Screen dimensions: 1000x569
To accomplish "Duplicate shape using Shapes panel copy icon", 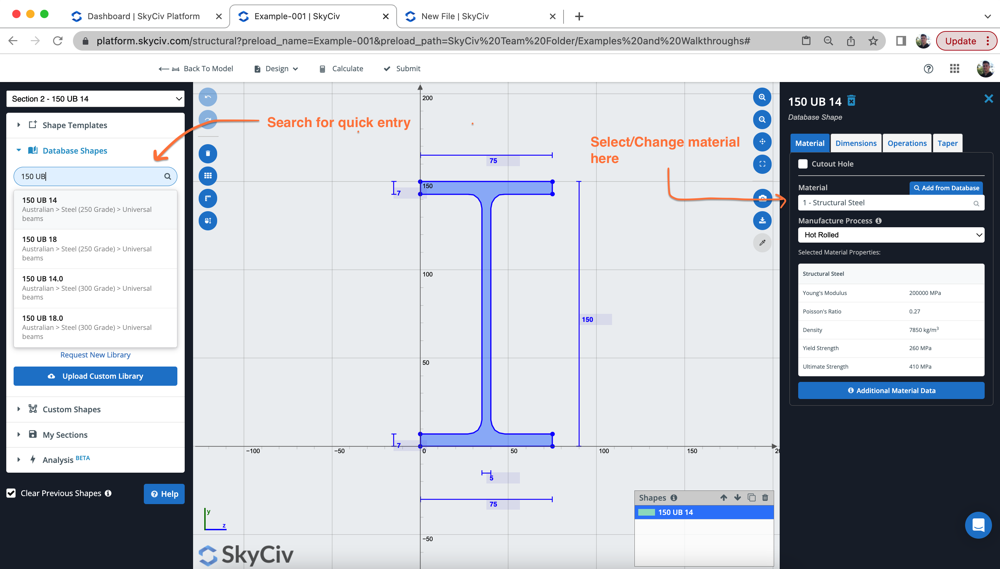I will coord(751,498).
